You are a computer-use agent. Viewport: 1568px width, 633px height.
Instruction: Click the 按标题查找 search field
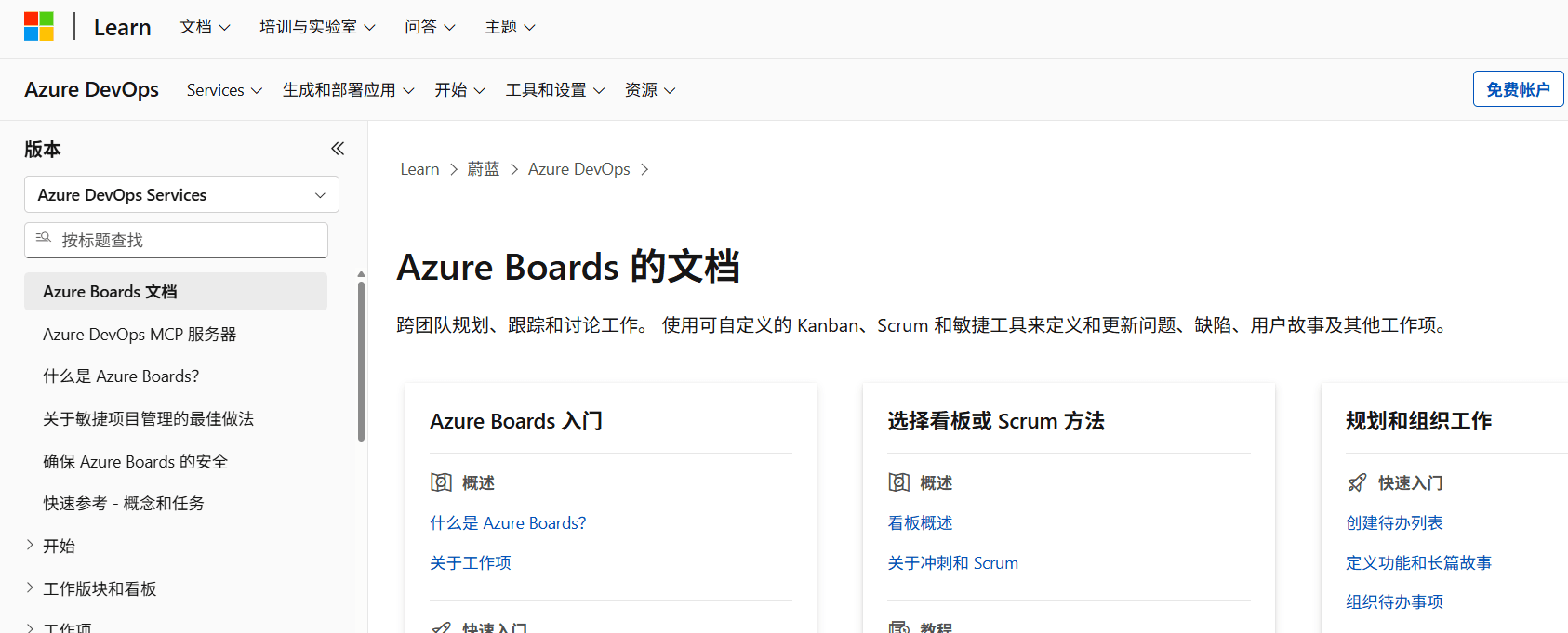click(x=176, y=240)
